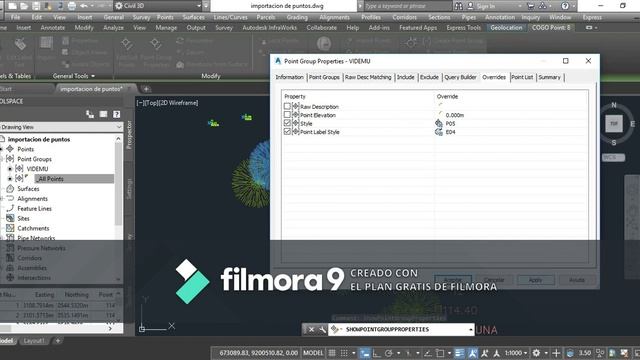The height and width of the screenshot is (360, 640).
Task: Switch to the Point Groups tab
Action: click(x=324, y=77)
